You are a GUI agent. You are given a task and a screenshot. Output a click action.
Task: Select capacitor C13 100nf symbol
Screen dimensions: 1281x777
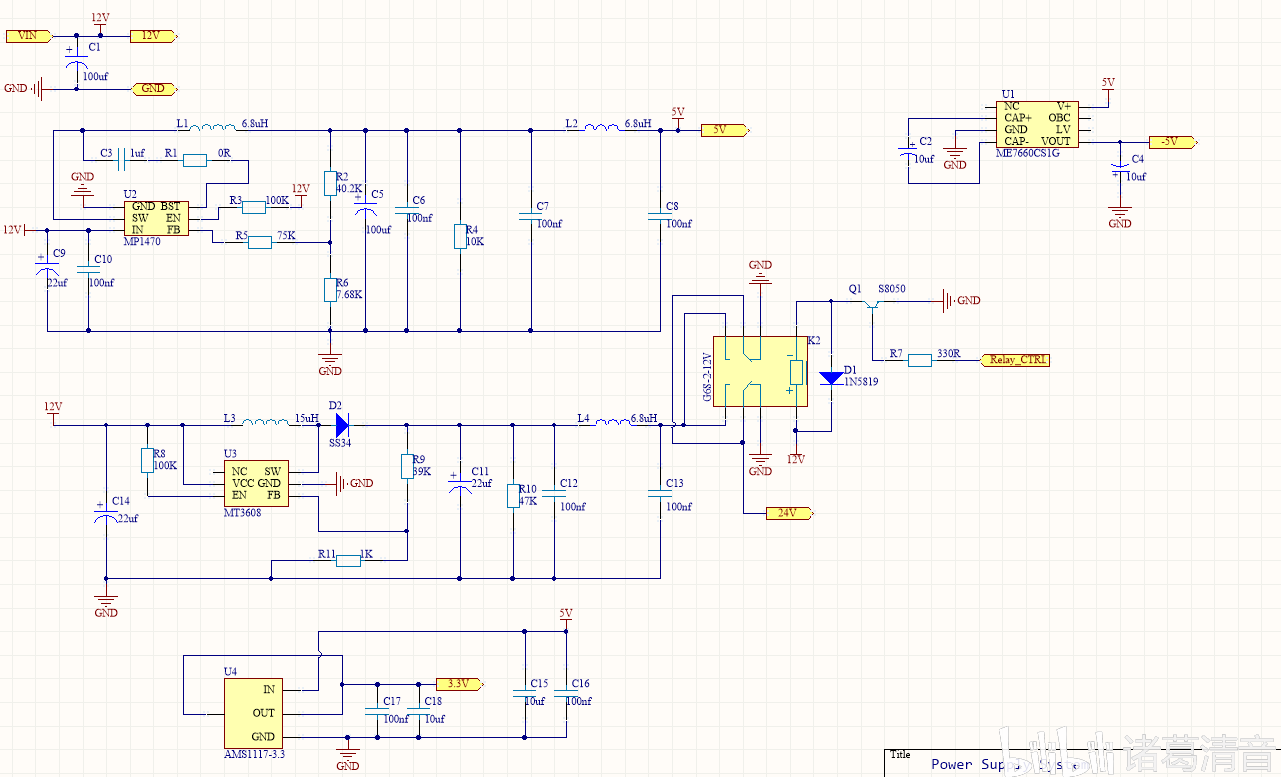pyautogui.click(x=660, y=491)
